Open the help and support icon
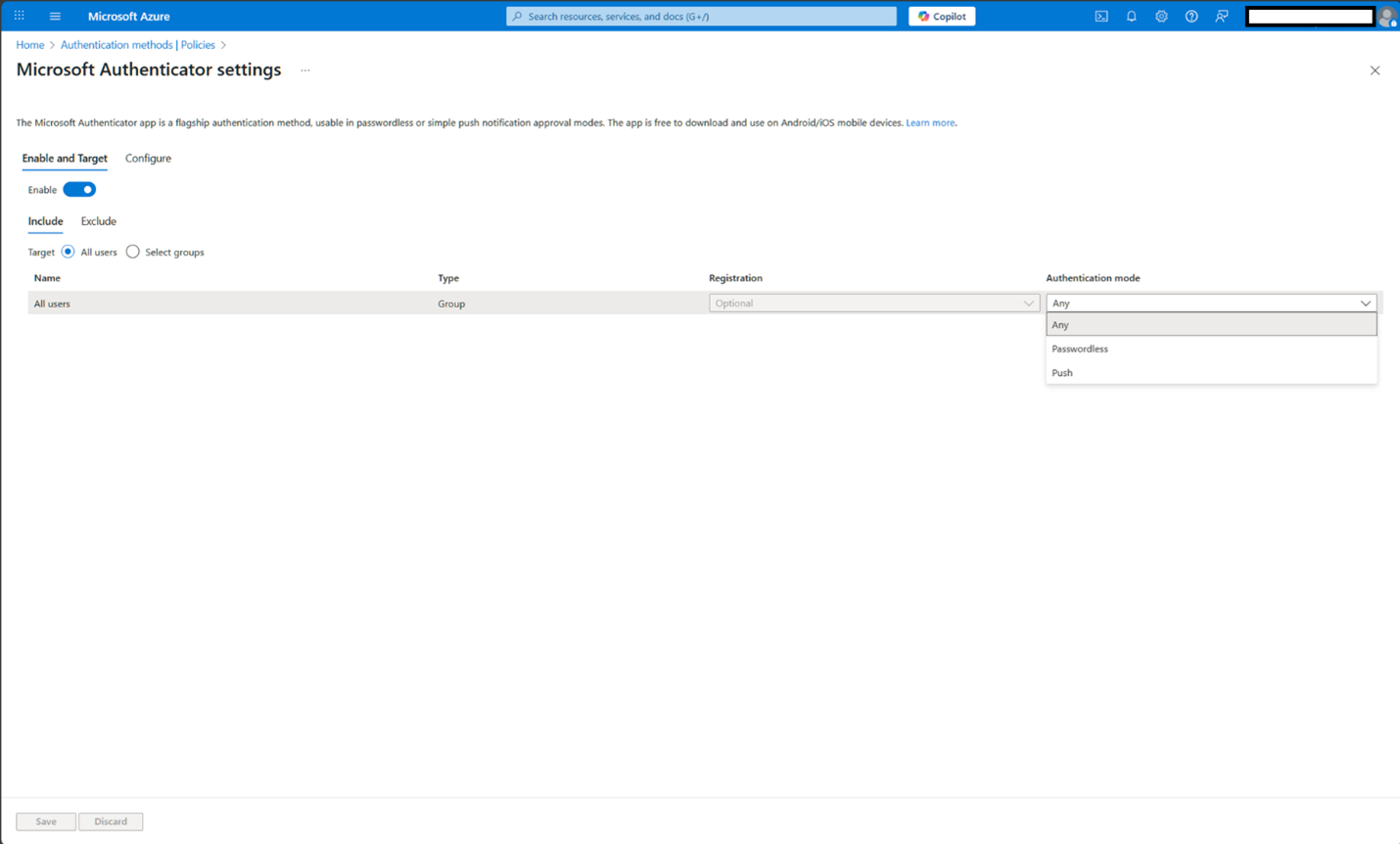The width and height of the screenshot is (1400, 844). 1191,16
